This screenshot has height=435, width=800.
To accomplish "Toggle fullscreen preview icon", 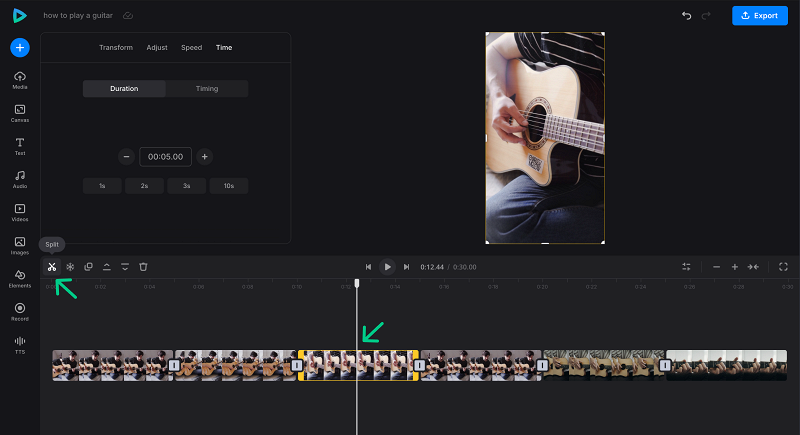I will (x=783, y=267).
